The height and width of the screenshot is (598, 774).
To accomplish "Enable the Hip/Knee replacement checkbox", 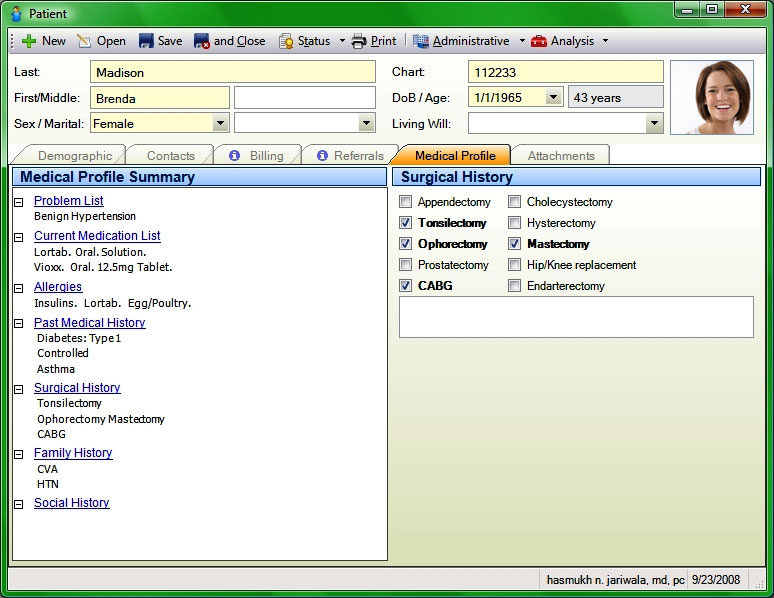I will click(514, 265).
